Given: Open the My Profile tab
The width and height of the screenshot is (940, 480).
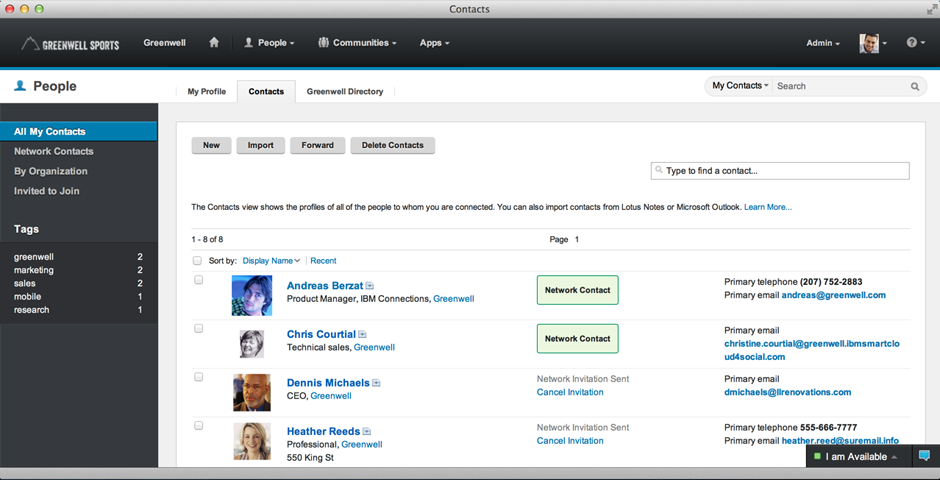Looking at the screenshot, I should 207,92.
